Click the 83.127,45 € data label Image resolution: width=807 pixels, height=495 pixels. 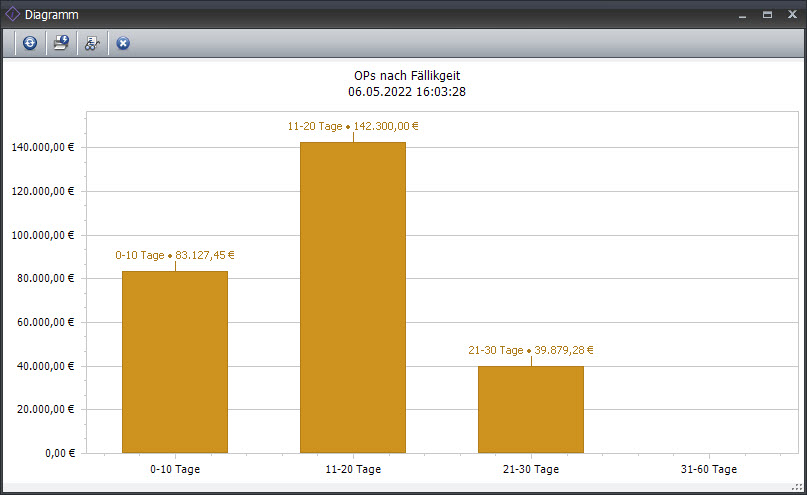pos(175,255)
